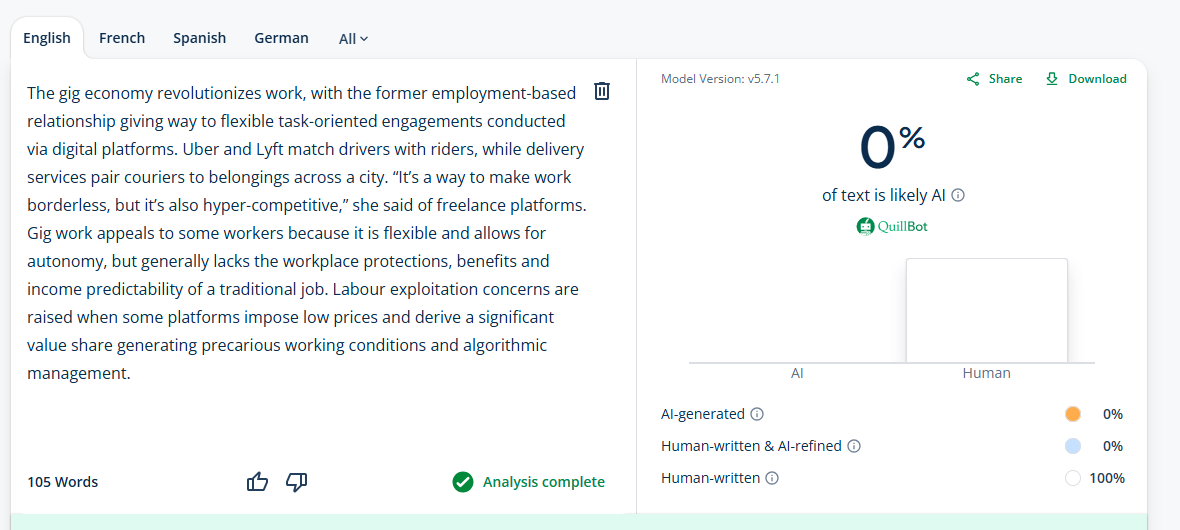Click info icon beside 'of text is likely AI'
Image resolution: width=1180 pixels, height=530 pixels.
point(958,196)
